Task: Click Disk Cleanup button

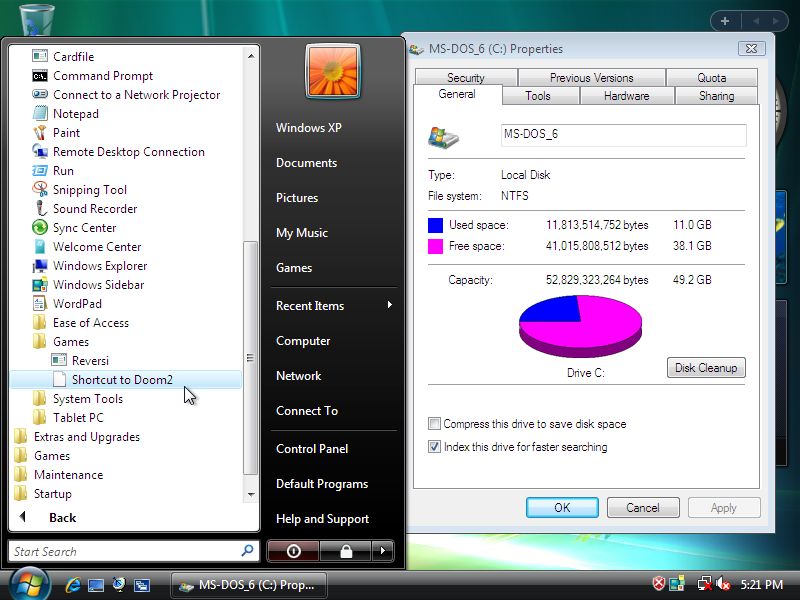Action: [706, 368]
